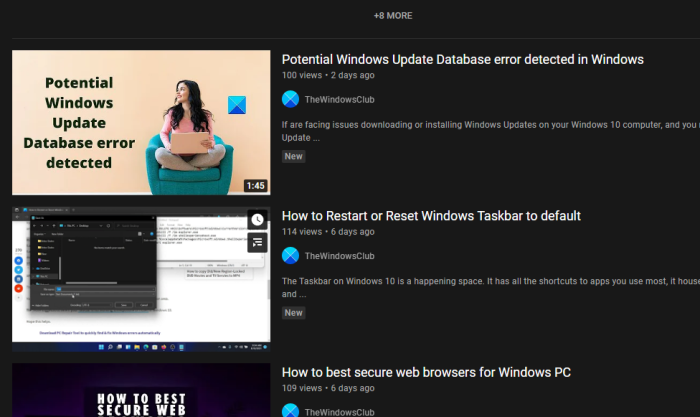Open How to best secure web browsers thumbnail
700x417 pixels.
point(141,390)
